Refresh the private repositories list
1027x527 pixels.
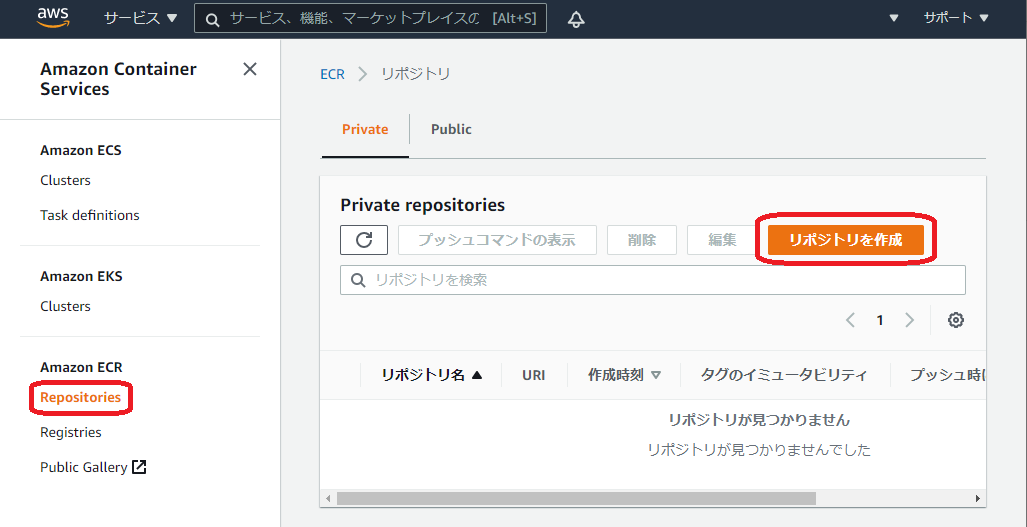364,240
